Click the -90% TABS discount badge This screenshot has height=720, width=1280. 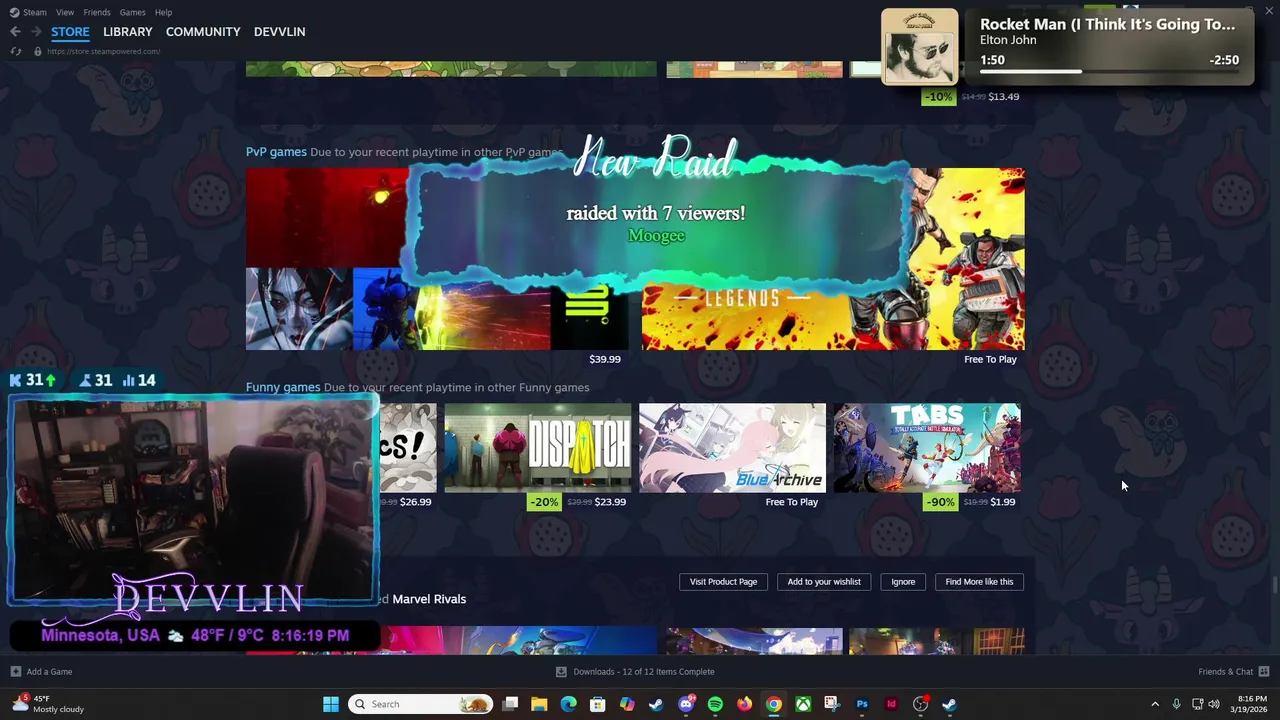click(x=940, y=502)
